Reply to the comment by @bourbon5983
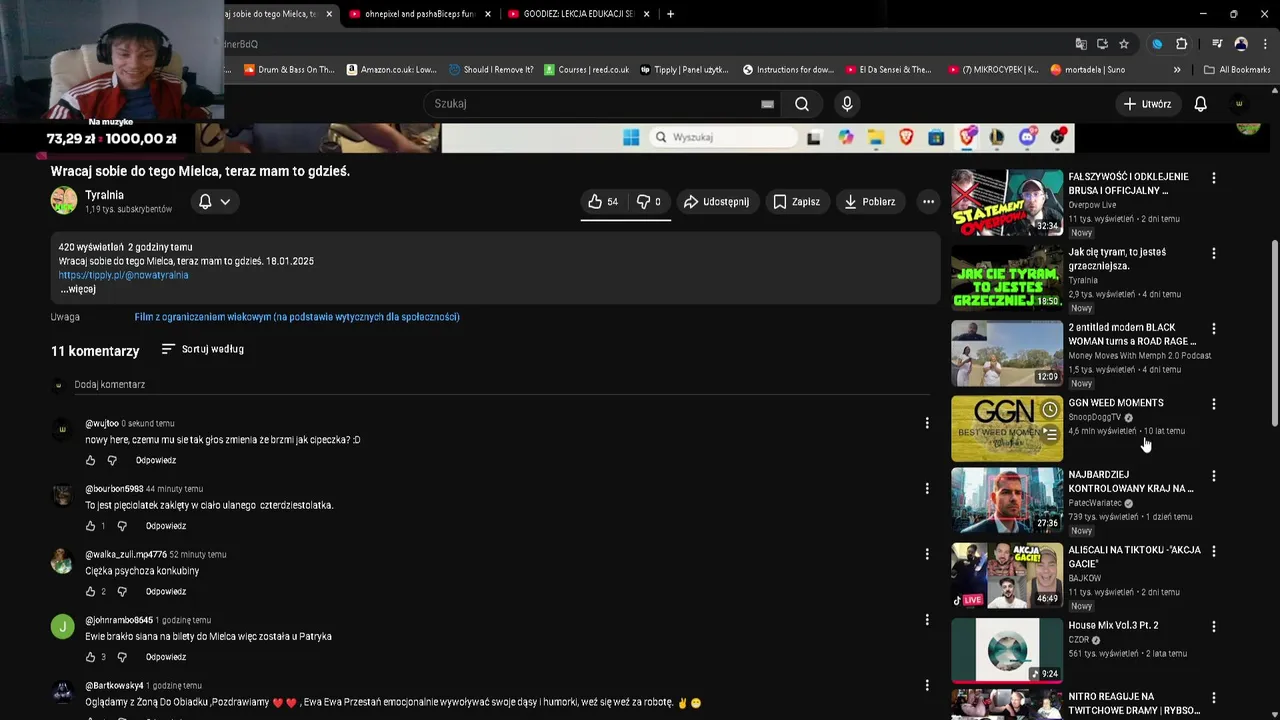Image resolution: width=1280 pixels, height=720 pixels. click(x=166, y=526)
